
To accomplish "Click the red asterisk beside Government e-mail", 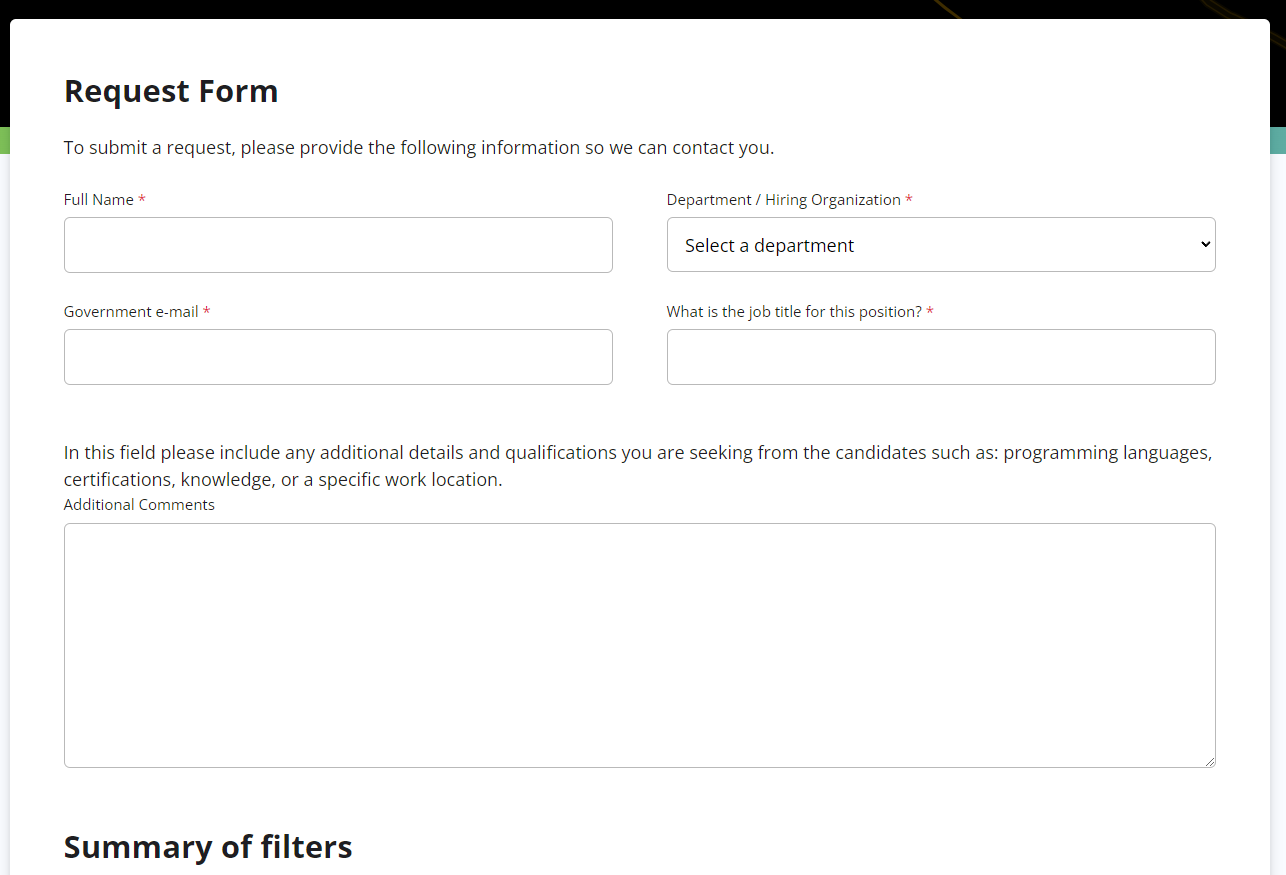I will 206,311.
